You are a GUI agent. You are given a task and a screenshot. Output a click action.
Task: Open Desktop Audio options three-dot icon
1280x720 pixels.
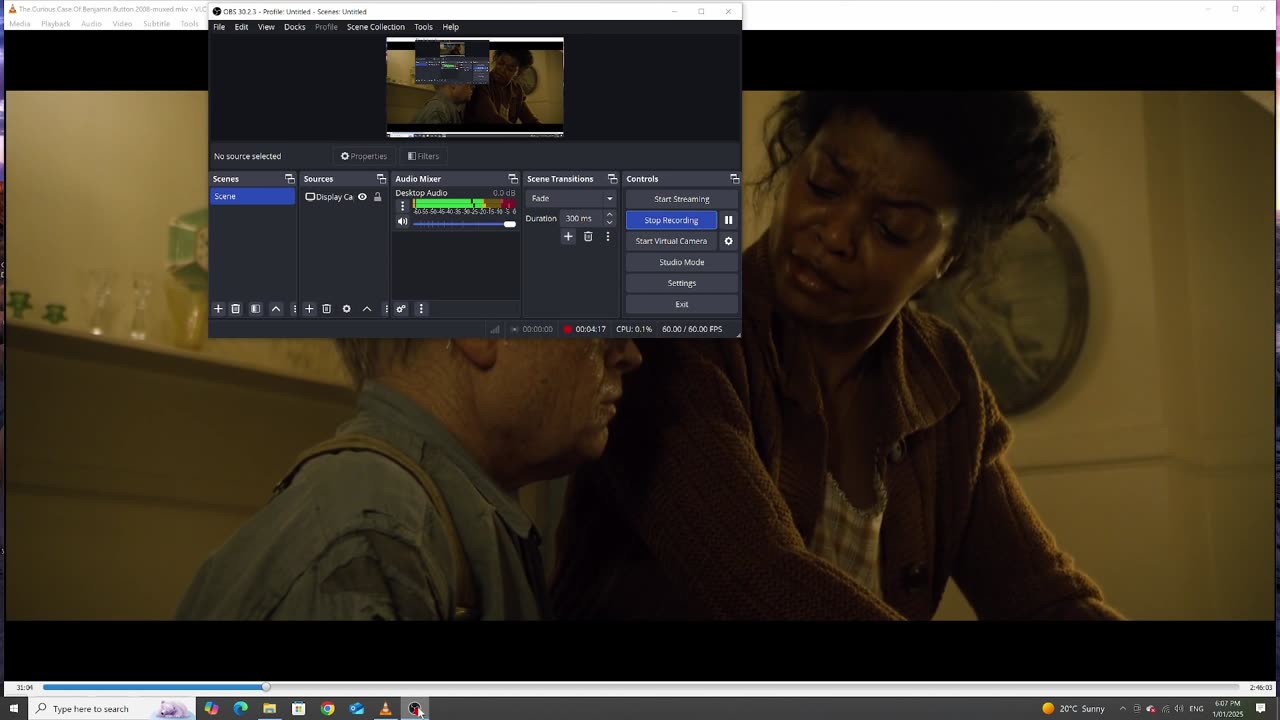click(x=403, y=206)
